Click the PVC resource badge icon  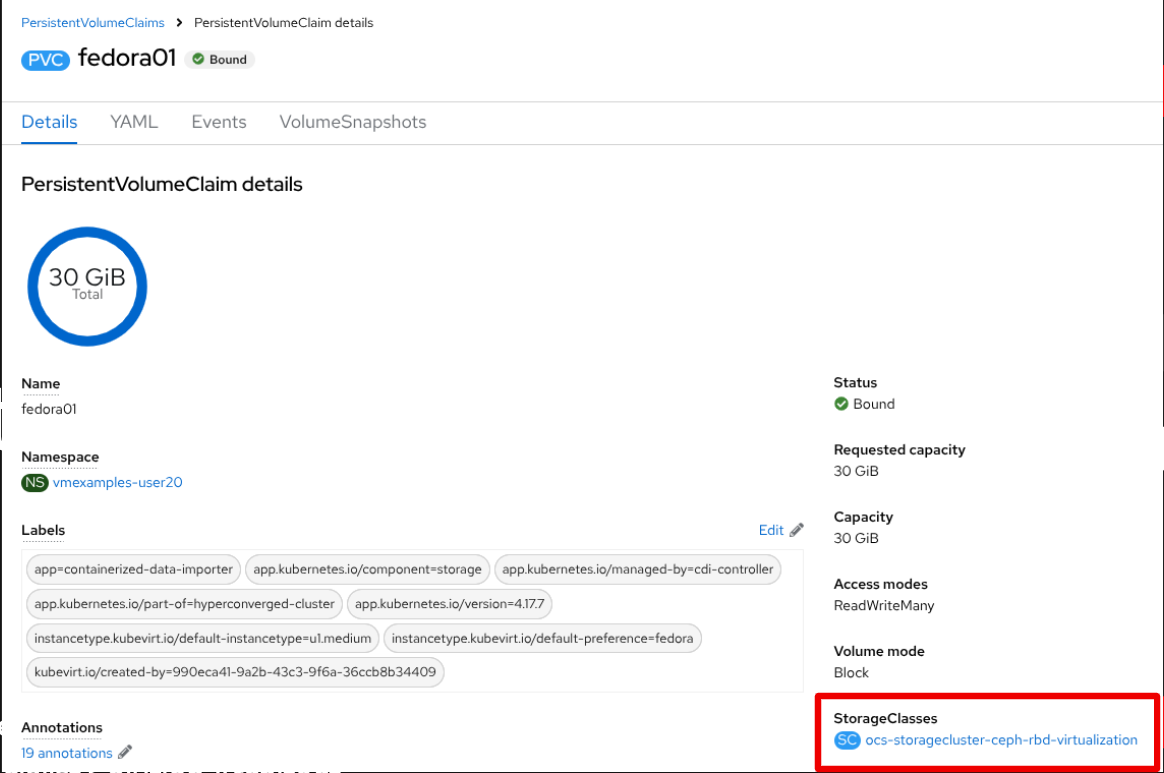coord(45,59)
